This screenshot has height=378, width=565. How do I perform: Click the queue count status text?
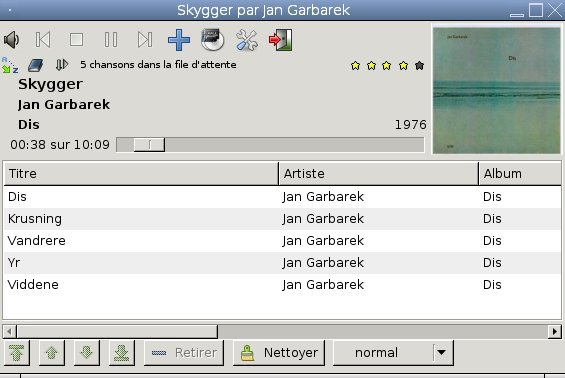(158, 65)
